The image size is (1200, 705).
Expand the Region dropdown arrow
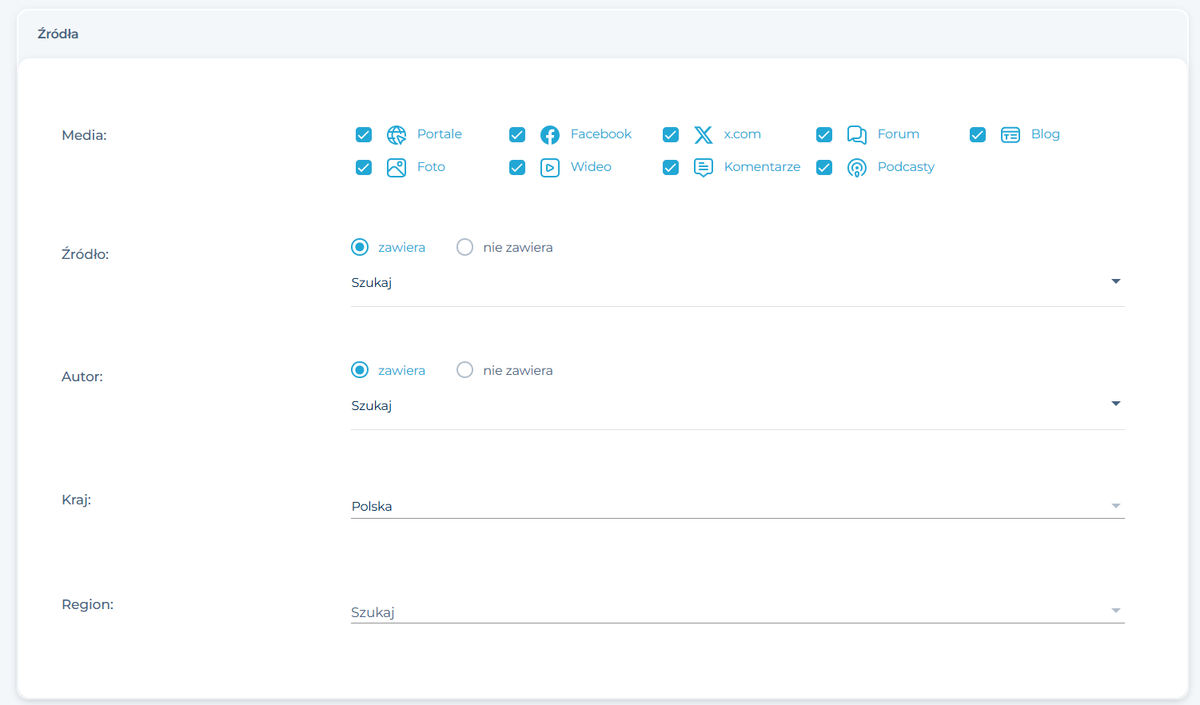click(x=1116, y=611)
